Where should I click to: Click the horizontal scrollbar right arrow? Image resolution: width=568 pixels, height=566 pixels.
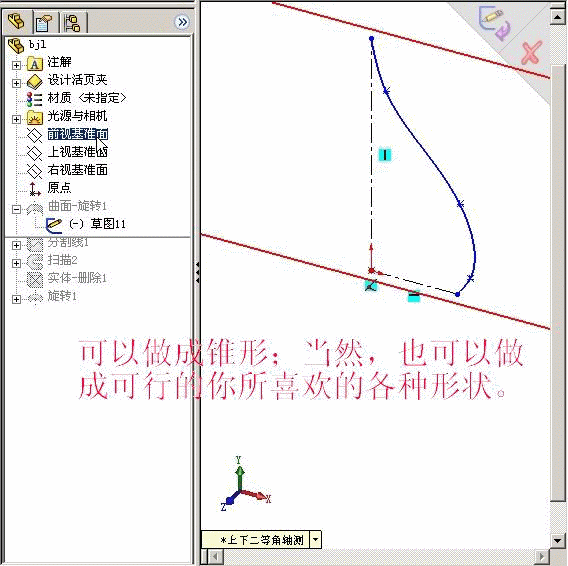coord(542,556)
